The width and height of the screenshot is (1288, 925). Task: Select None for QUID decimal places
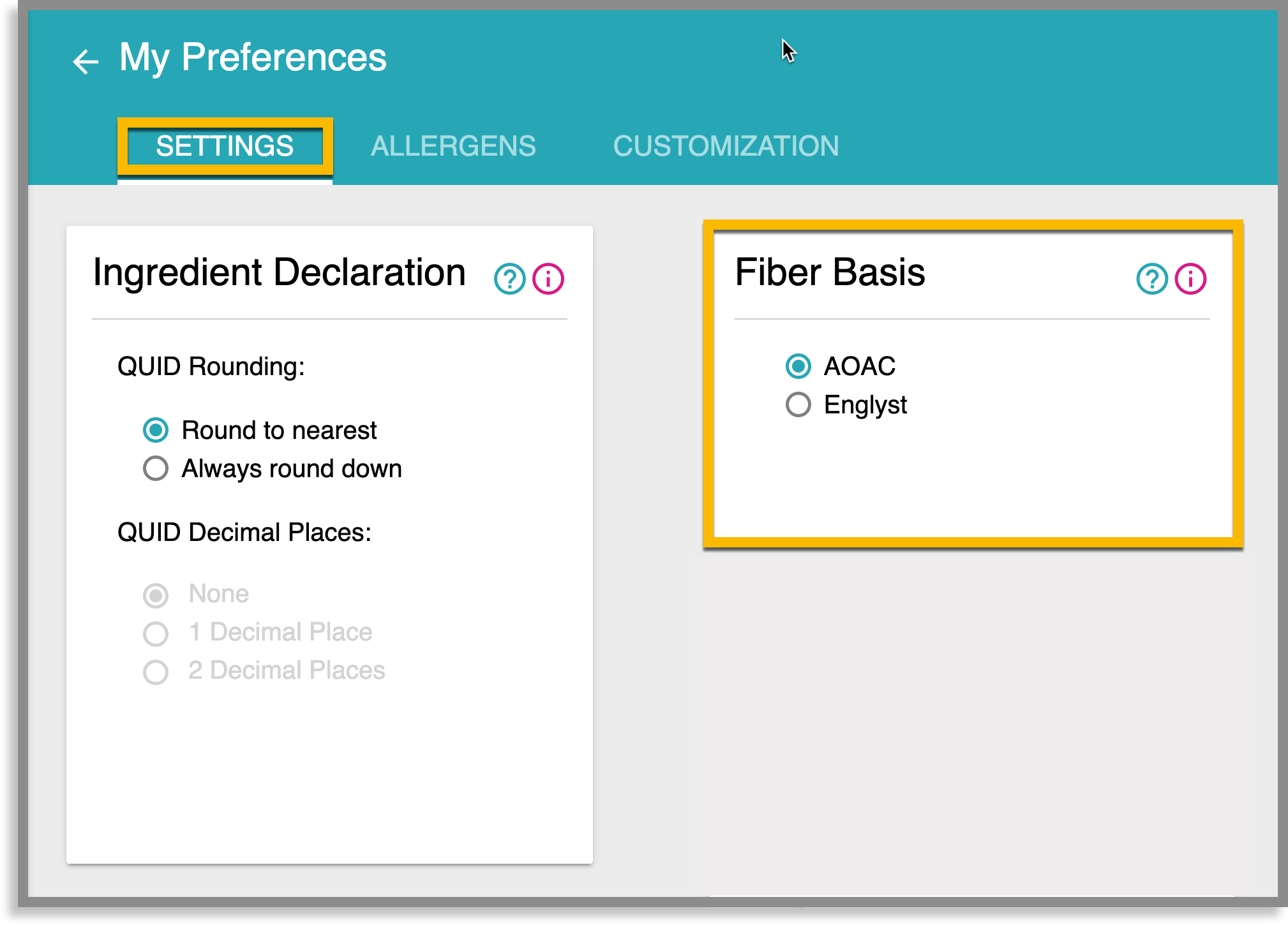[196, 595]
